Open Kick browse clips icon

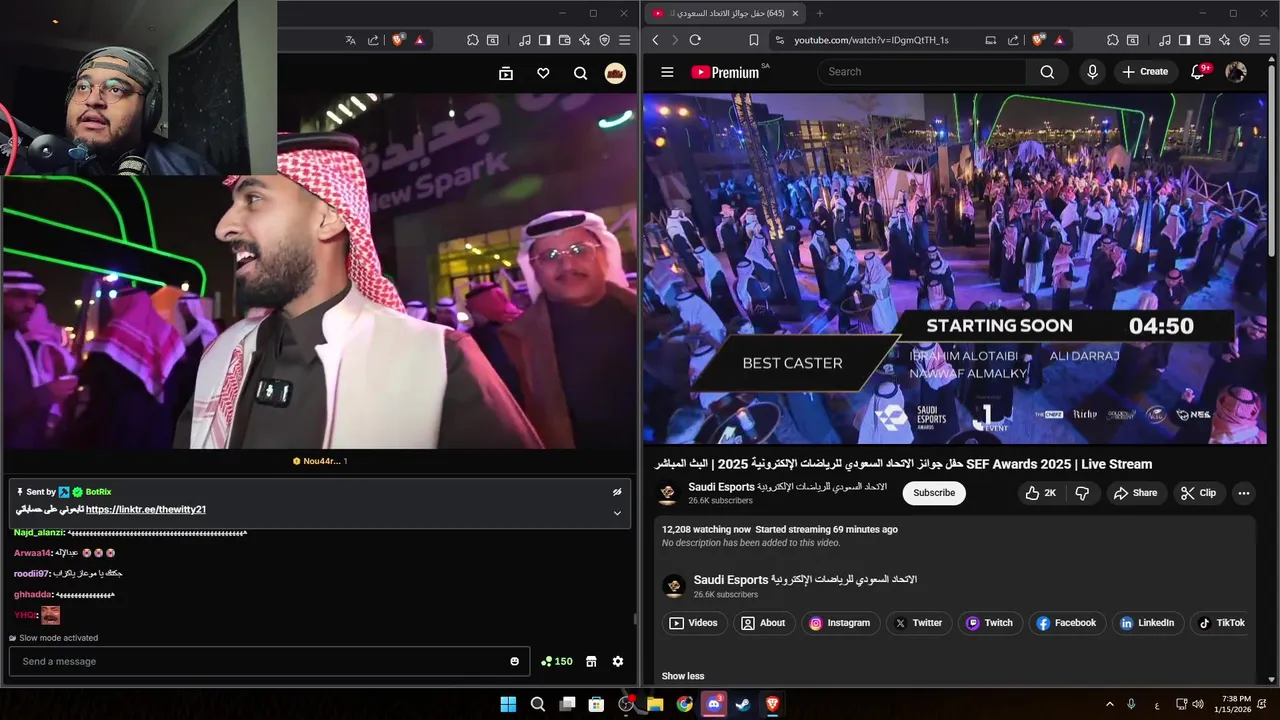pos(506,73)
